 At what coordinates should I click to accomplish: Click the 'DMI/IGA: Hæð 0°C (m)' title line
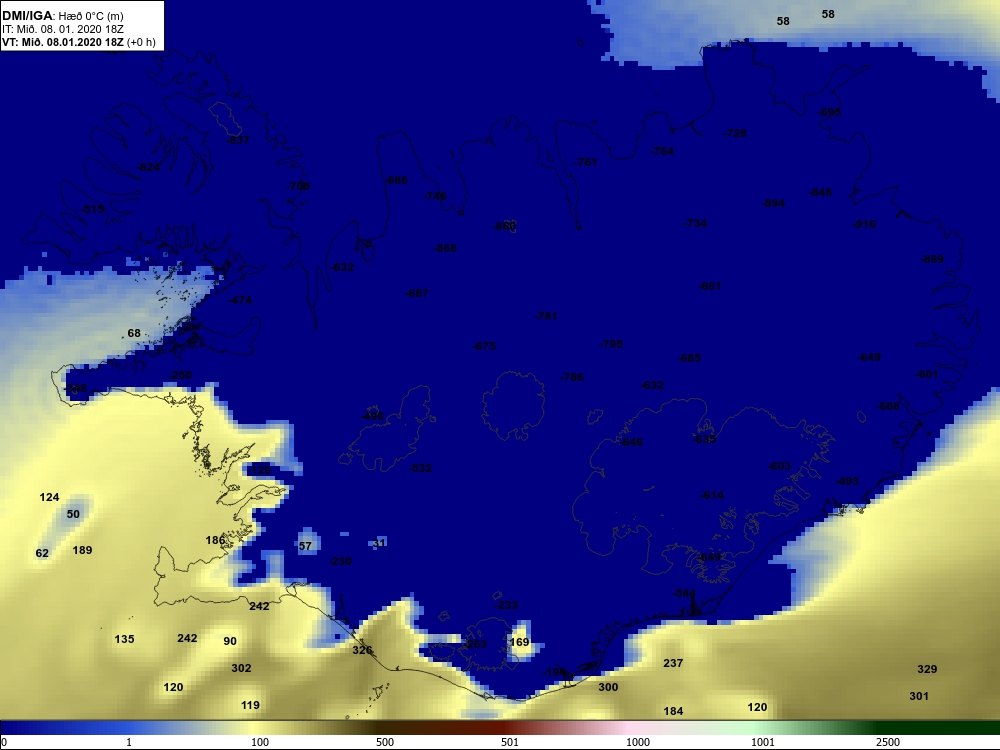click(x=63, y=16)
